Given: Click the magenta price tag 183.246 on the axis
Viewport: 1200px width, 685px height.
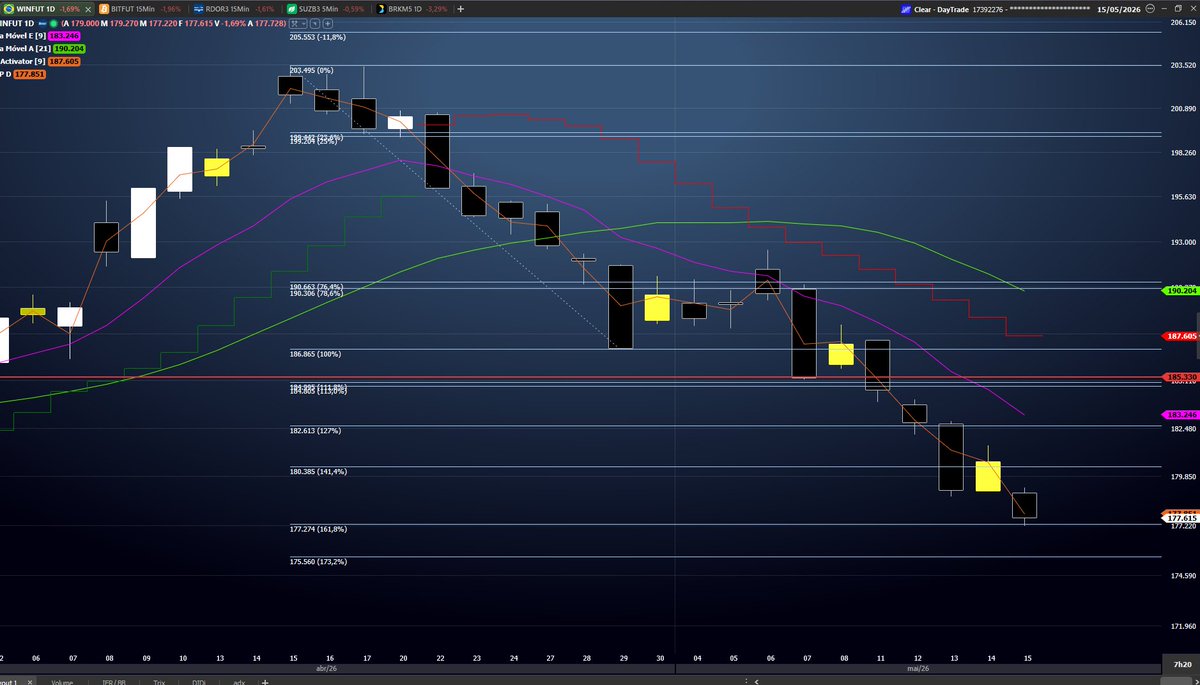Looking at the screenshot, I should pyautogui.click(x=1181, y=414).
